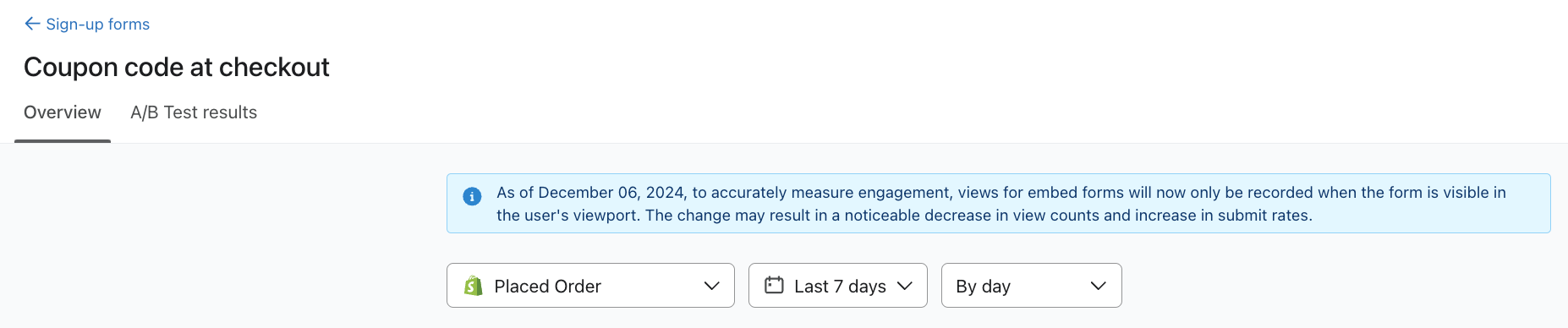Expand the By day chevron arrow
The width and height of the screenshot is (1568, 328).
1099,286
